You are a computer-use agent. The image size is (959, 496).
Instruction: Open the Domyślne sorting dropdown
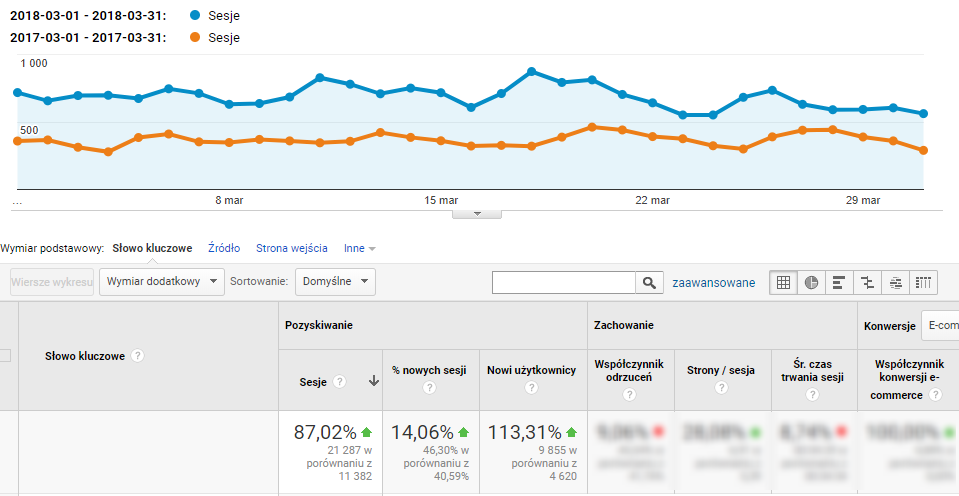(x=336, y=282)
